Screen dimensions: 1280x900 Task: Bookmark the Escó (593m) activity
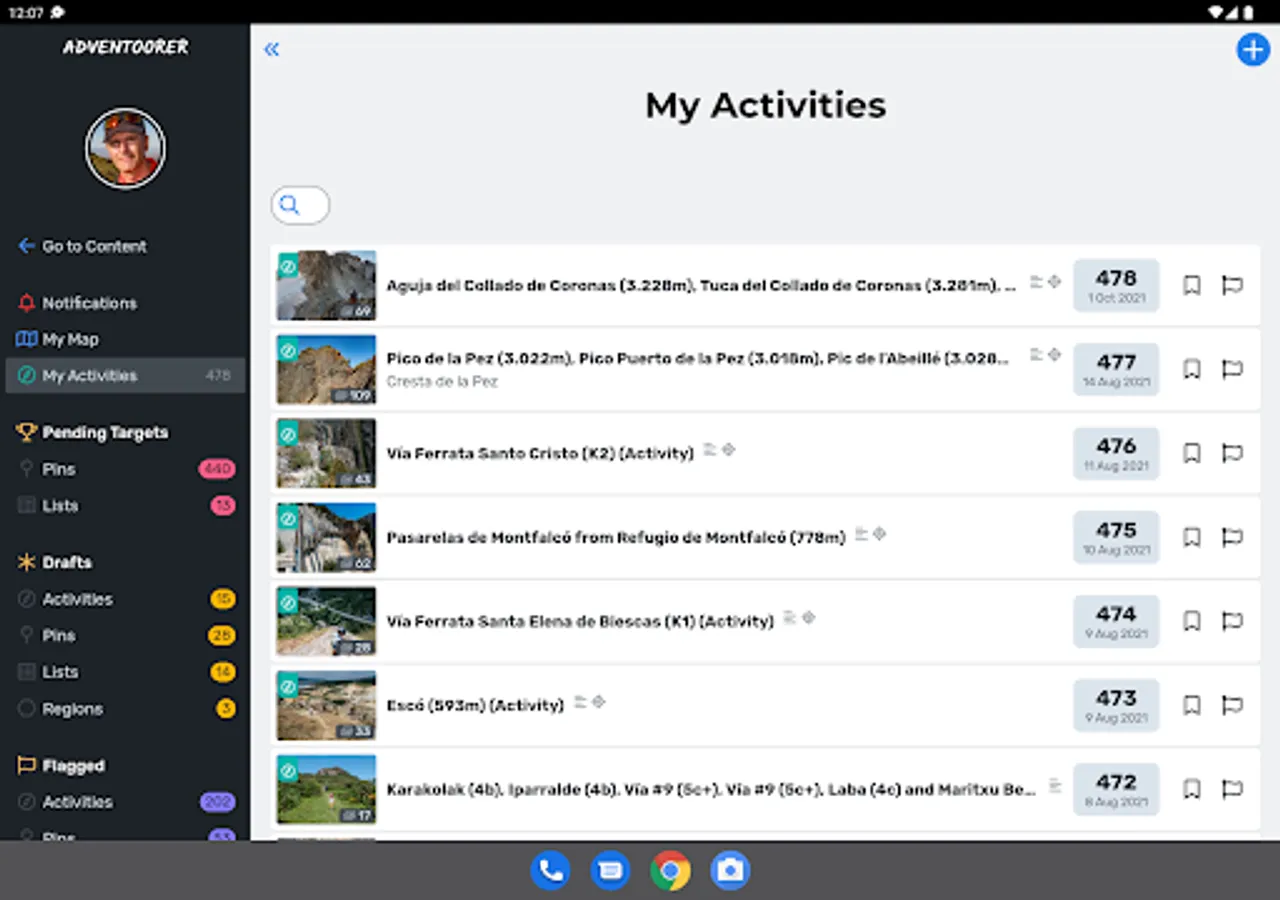coord(1192,705)
